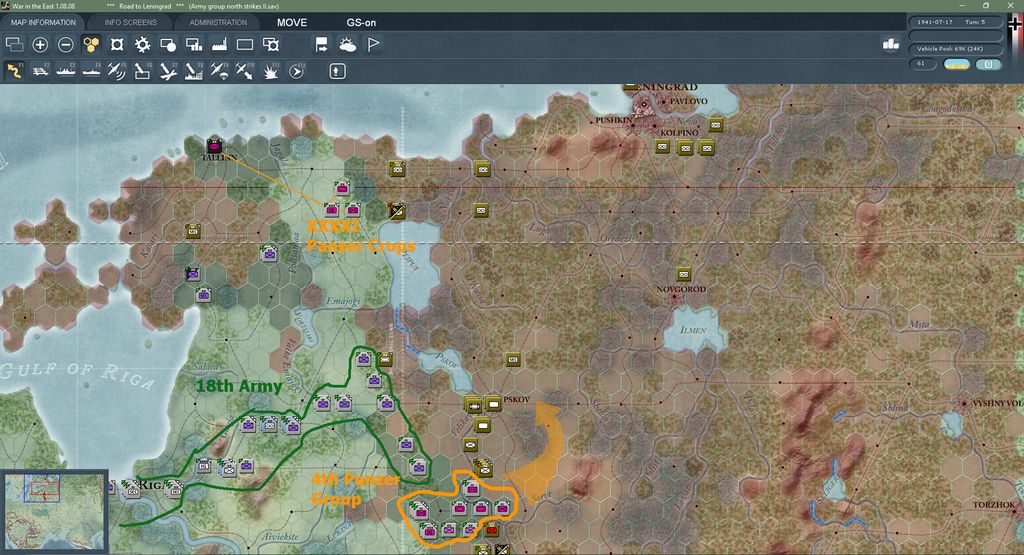Toggle the factory display icon
1024x555 pixels.
coord(219,44)
